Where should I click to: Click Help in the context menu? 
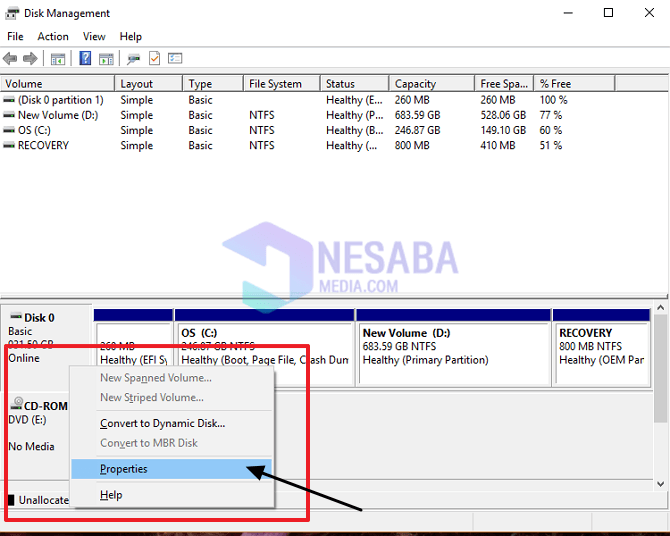click(x=111, y=495)
